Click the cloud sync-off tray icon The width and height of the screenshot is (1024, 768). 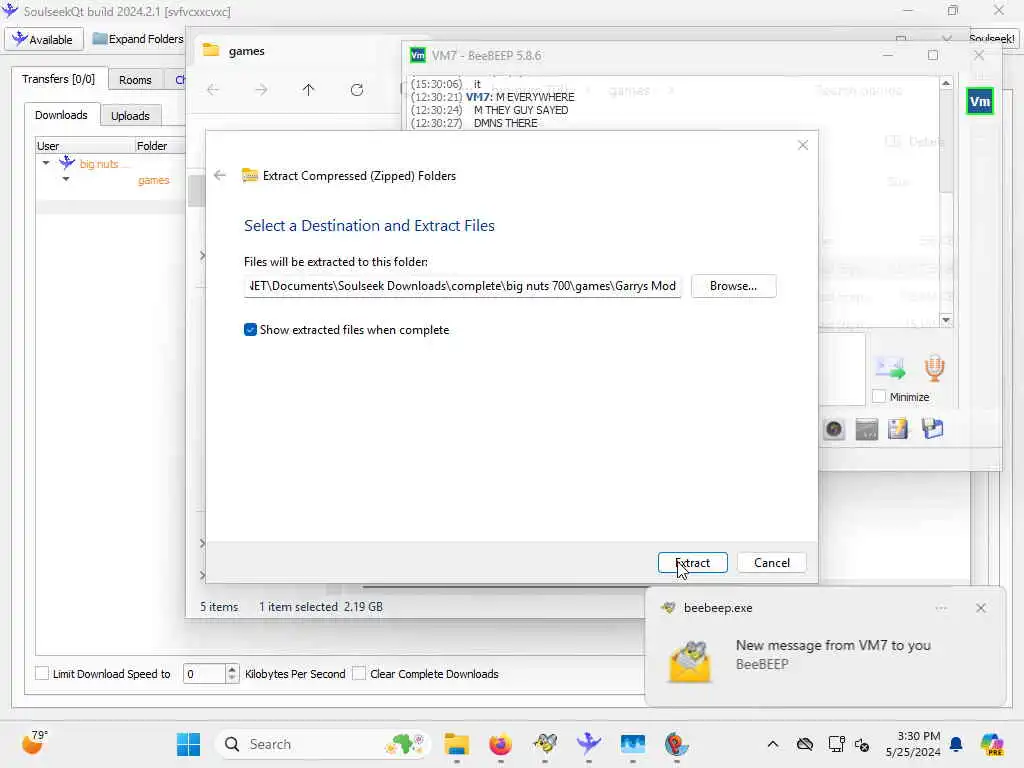(805, 744)
